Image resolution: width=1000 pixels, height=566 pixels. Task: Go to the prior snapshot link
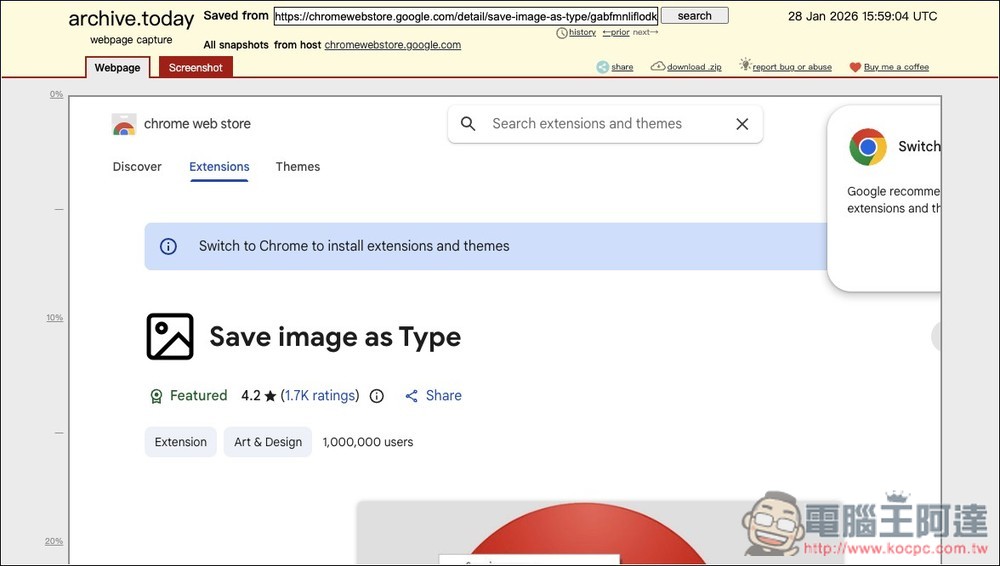click(616, 33)
